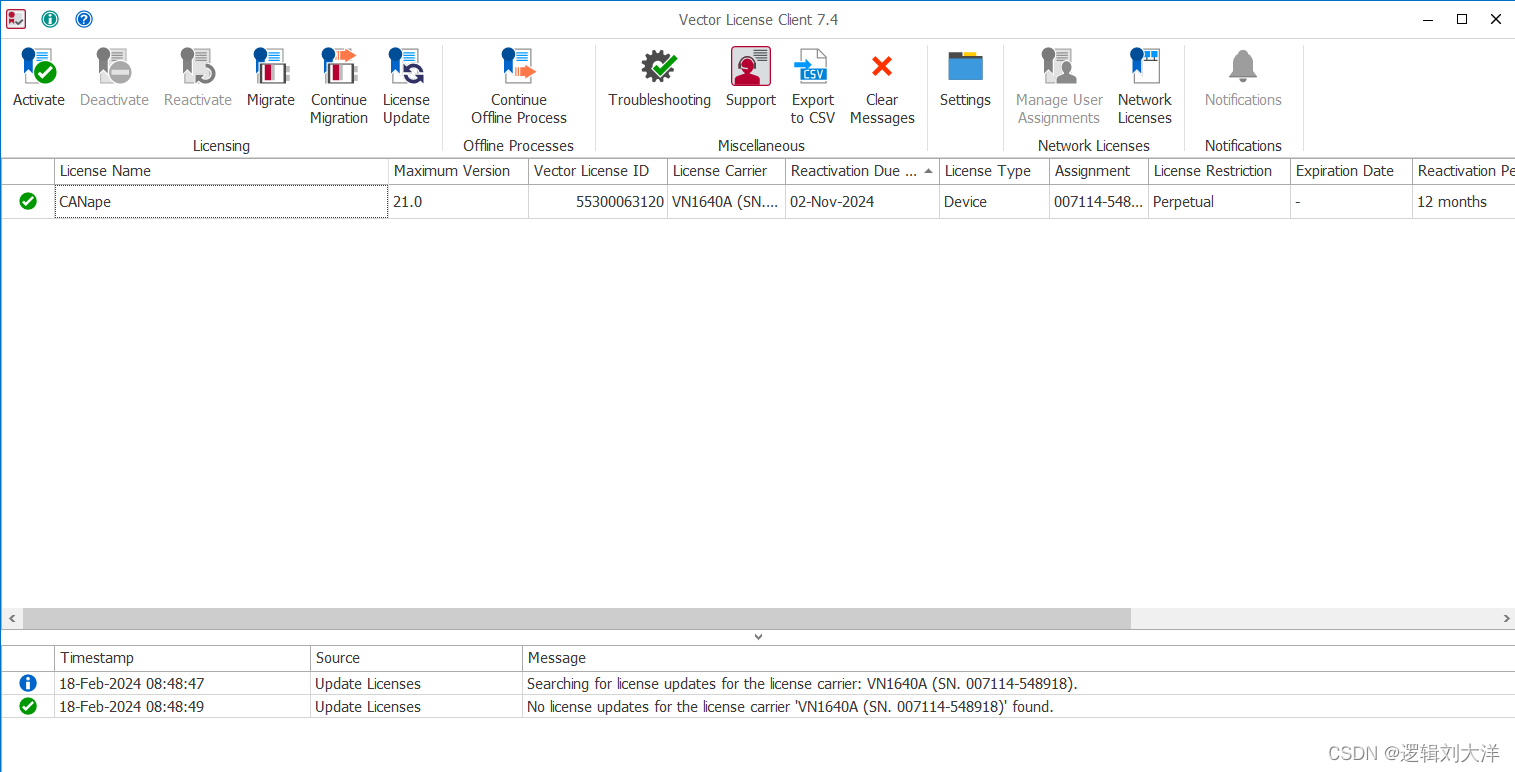Sort by License Carrier column
Viewport: 1515px width, 772px height.
tap(726, 171)
